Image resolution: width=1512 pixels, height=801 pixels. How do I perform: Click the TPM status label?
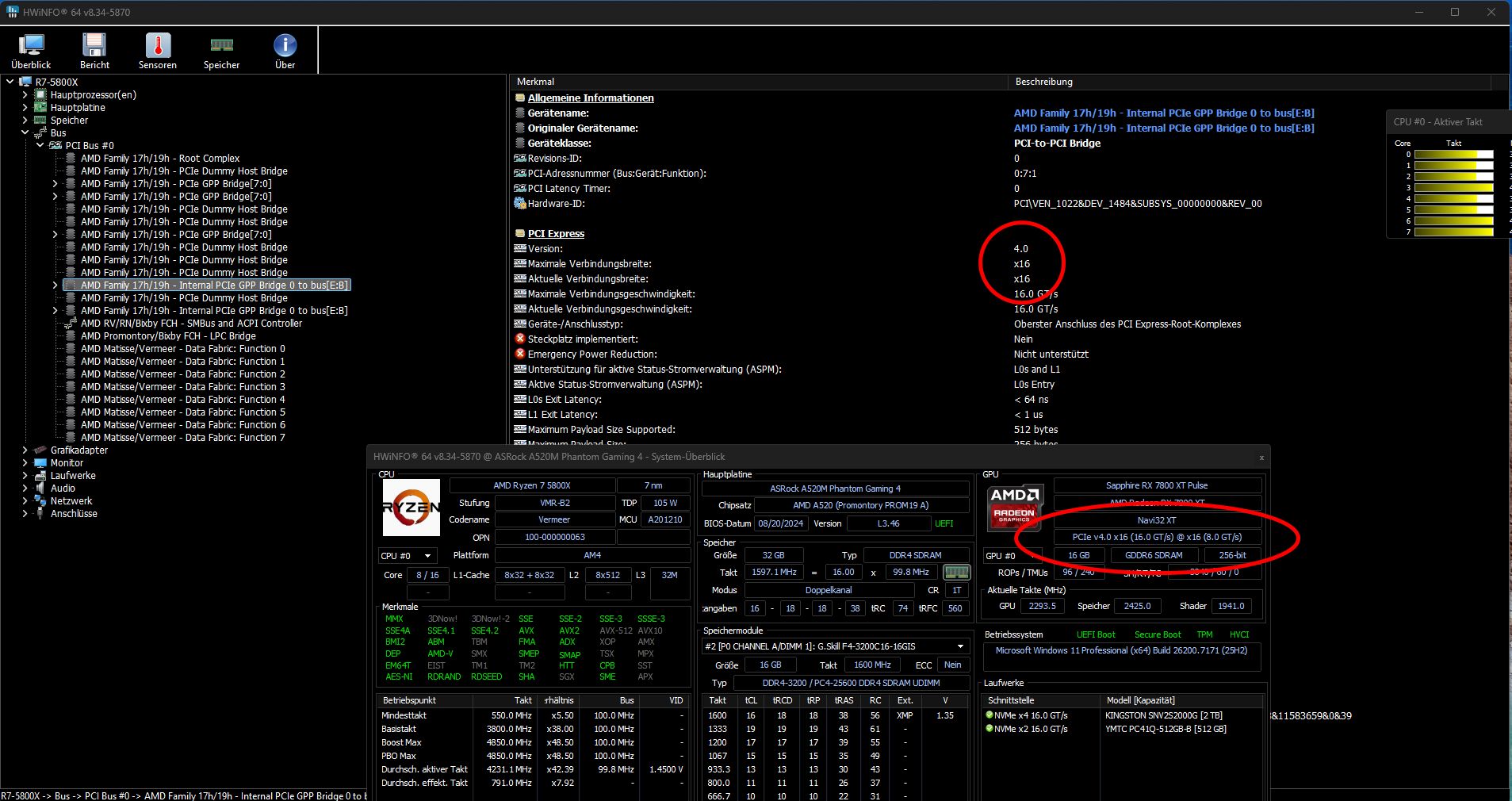tap(1204, 634)
